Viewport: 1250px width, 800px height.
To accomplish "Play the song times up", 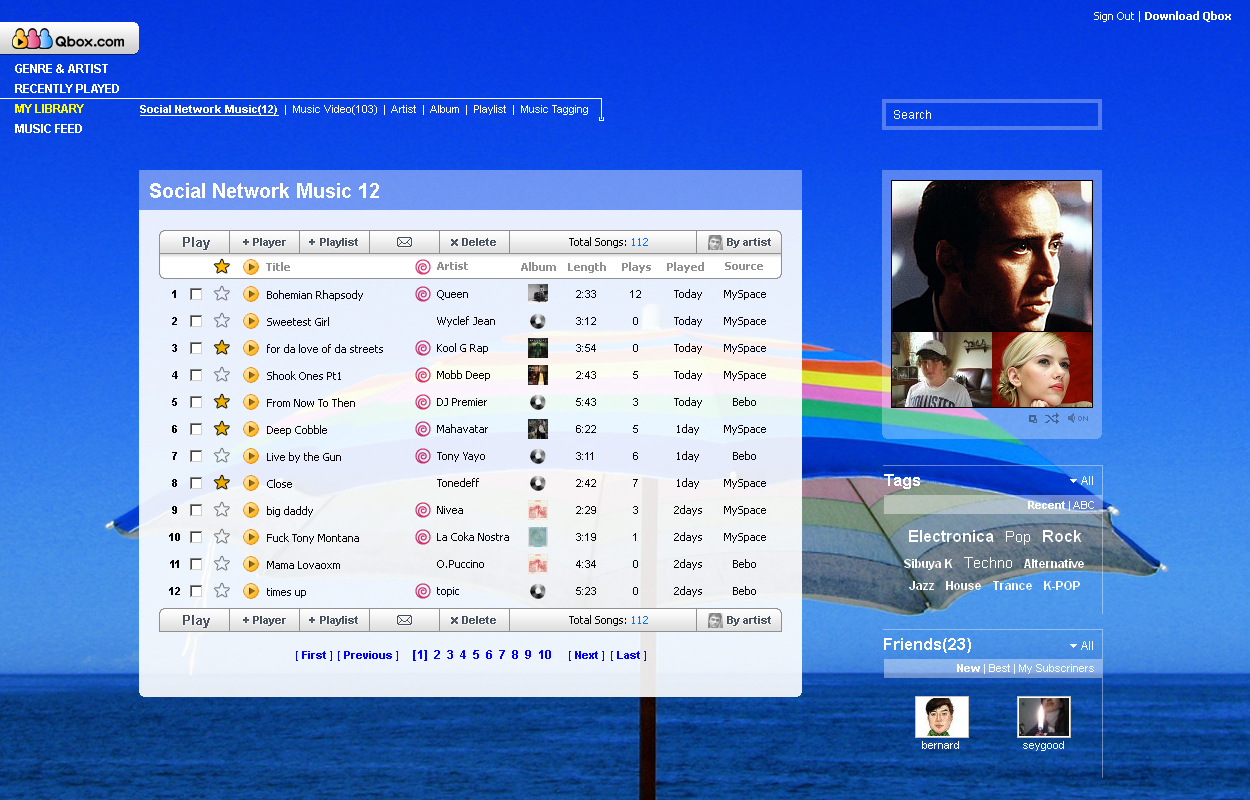I will tap(251, 591).
